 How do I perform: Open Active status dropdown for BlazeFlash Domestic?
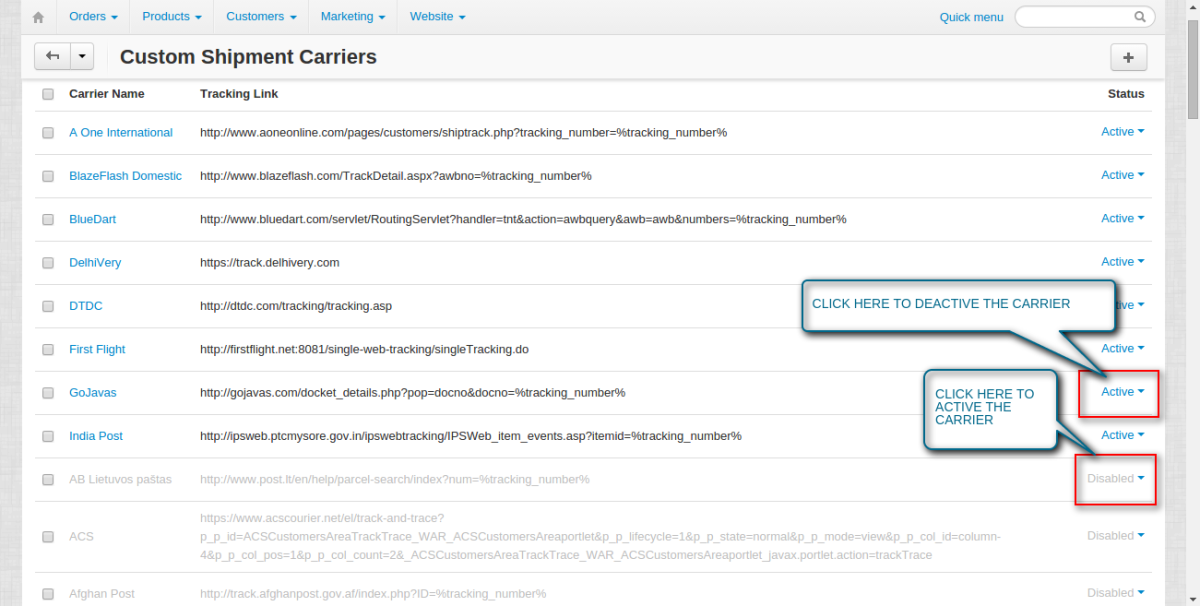click(x=1122, y=174)
